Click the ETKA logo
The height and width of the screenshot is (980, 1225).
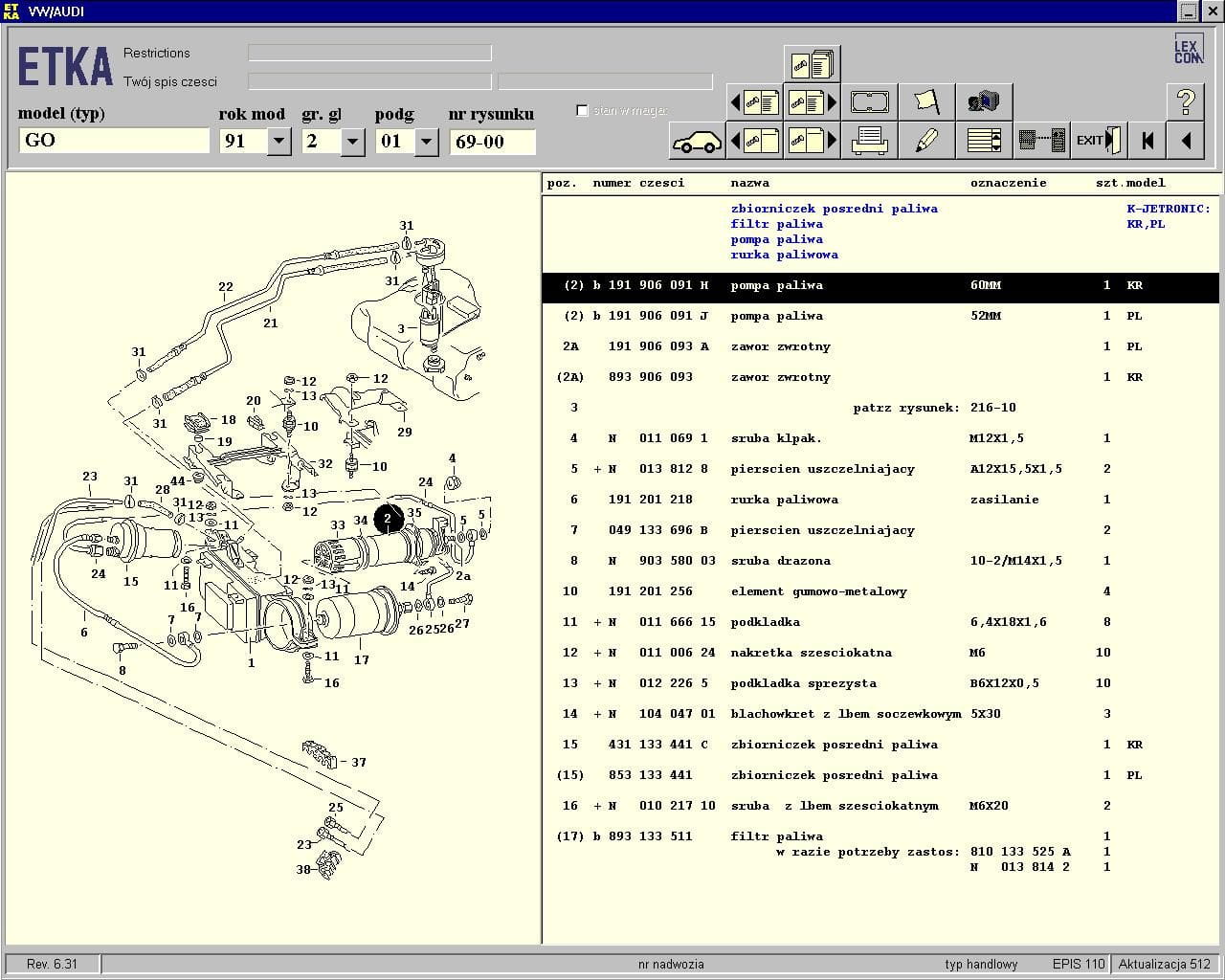coord(65,67)
